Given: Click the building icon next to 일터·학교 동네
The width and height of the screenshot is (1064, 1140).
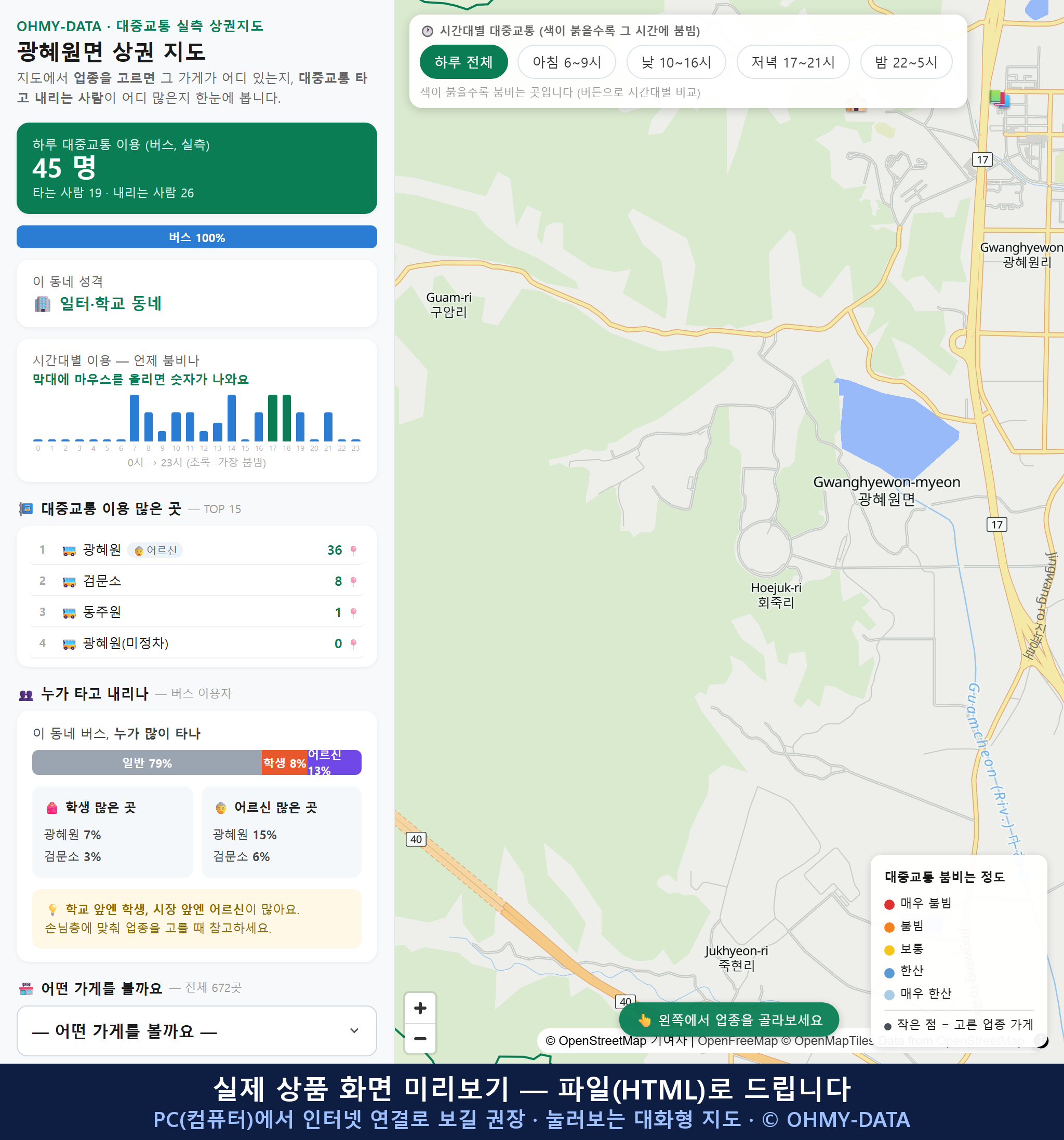Looking at the screenshot, I should tap(43, 303).
